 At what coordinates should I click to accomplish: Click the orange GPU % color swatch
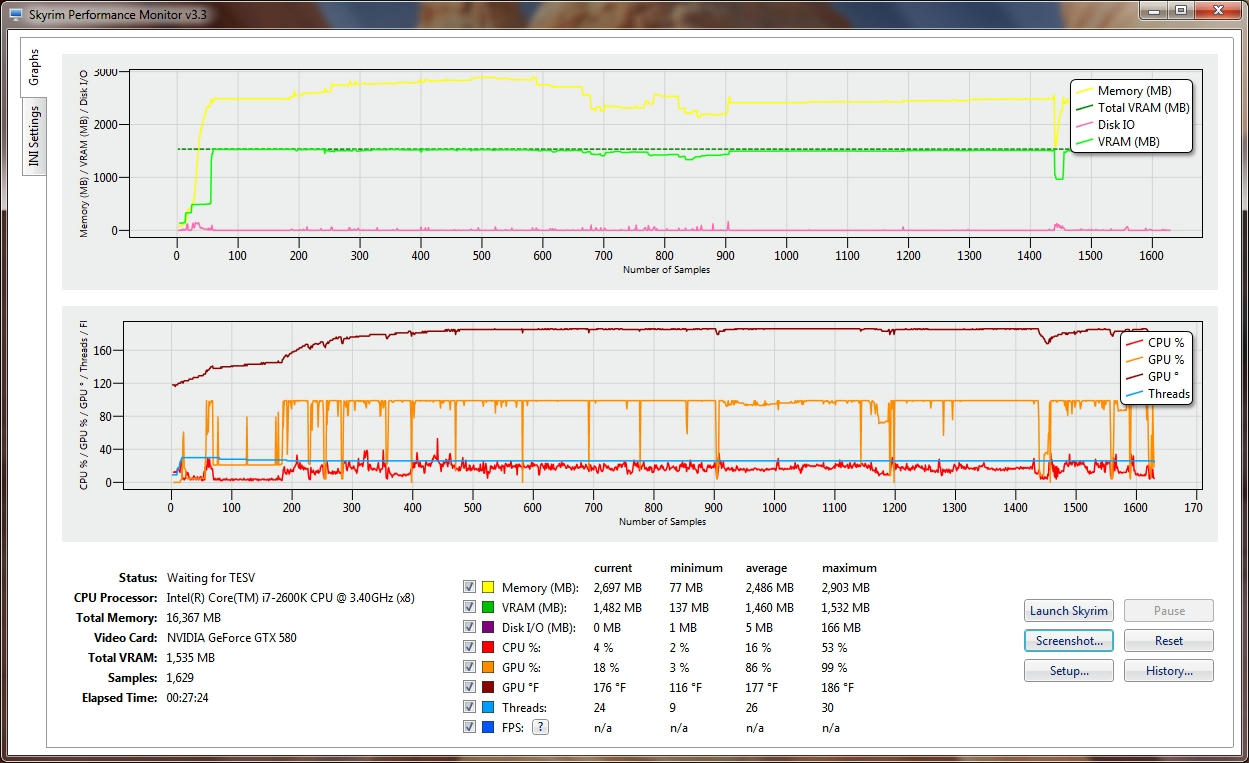(x=489, y=668)
